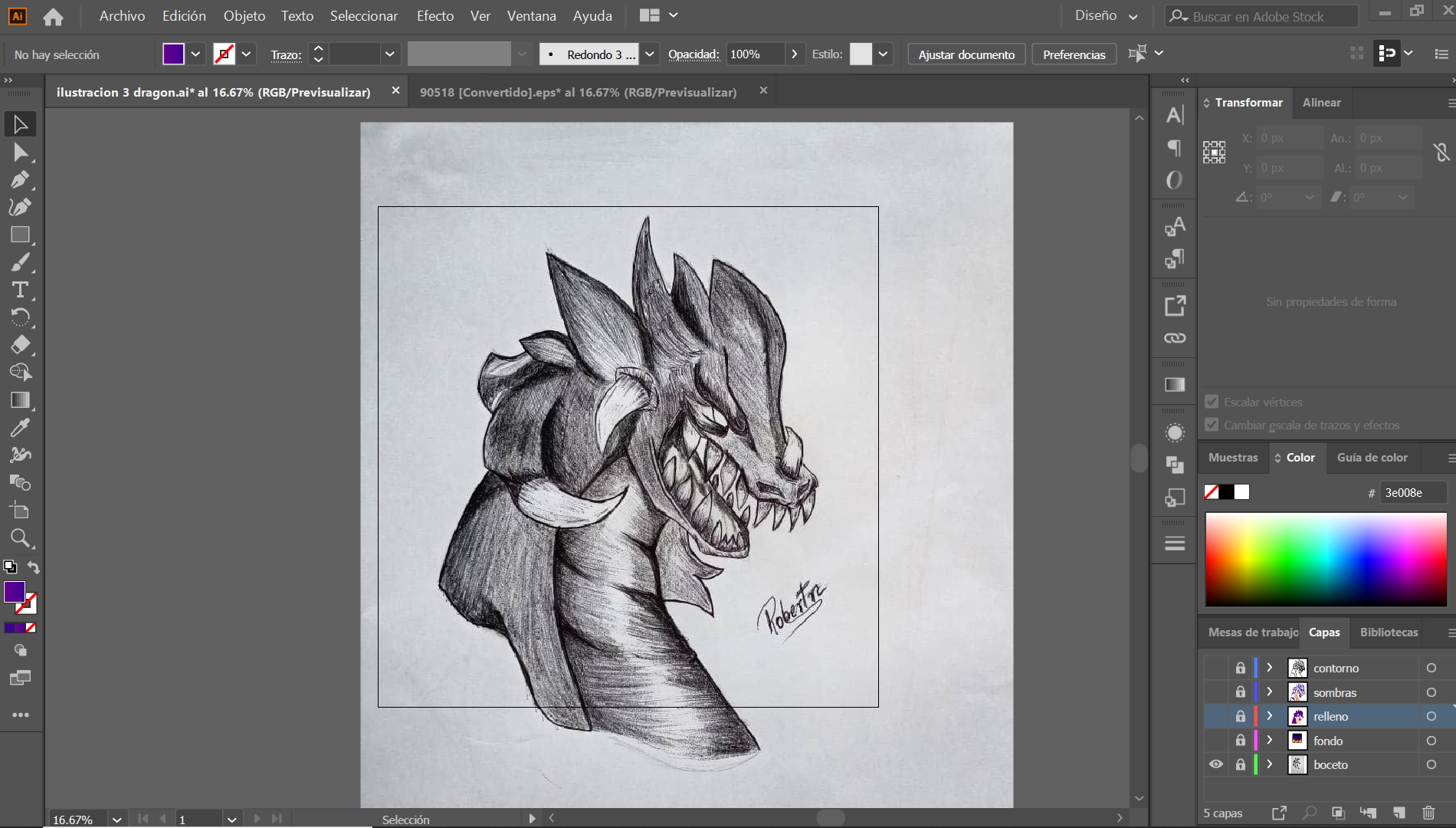Open fill color dropdown in control bar
The image size is (1456, 828).
pyautogui.click(x=195, y=54)
